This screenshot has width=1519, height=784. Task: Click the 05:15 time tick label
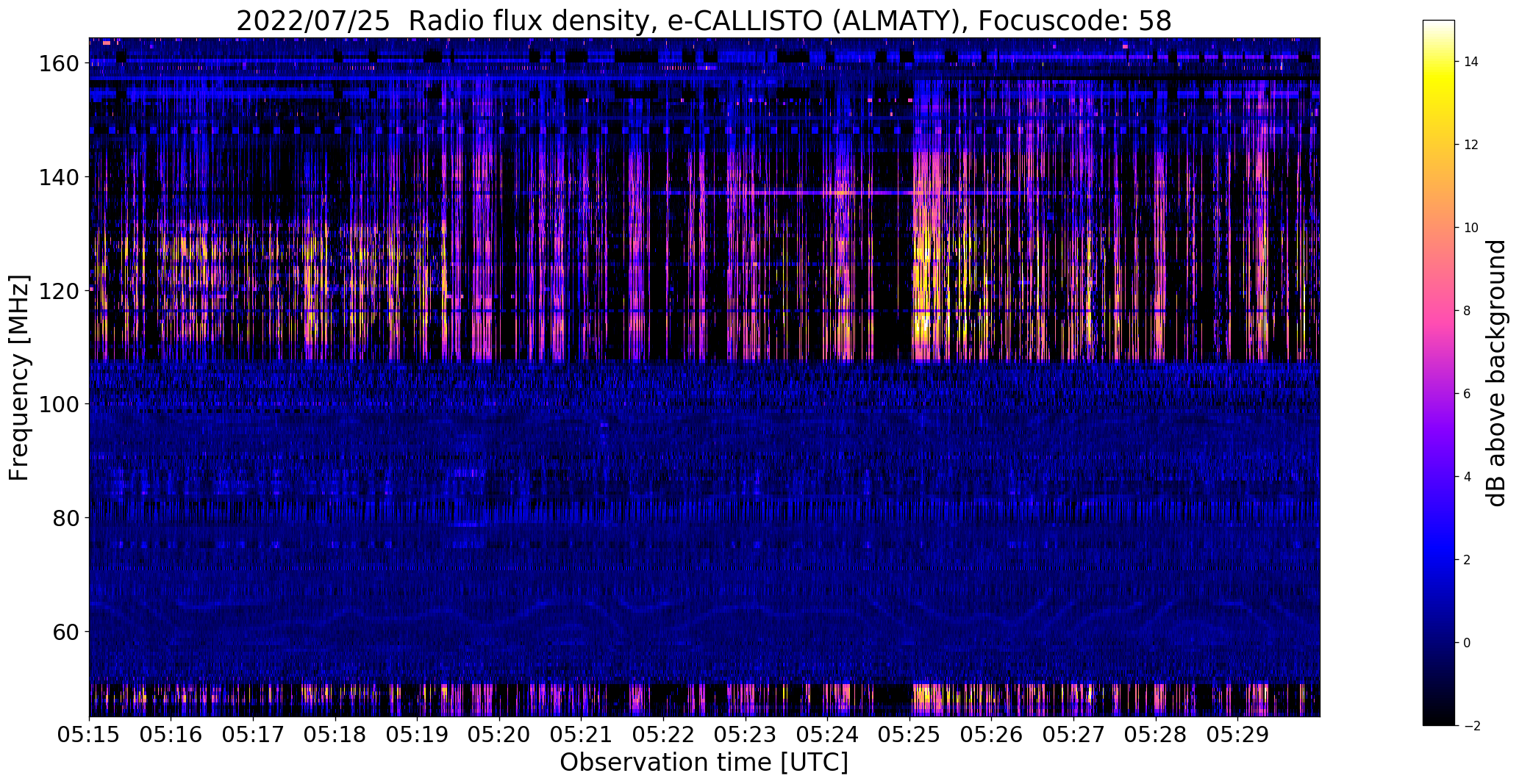tap(89, 736)
